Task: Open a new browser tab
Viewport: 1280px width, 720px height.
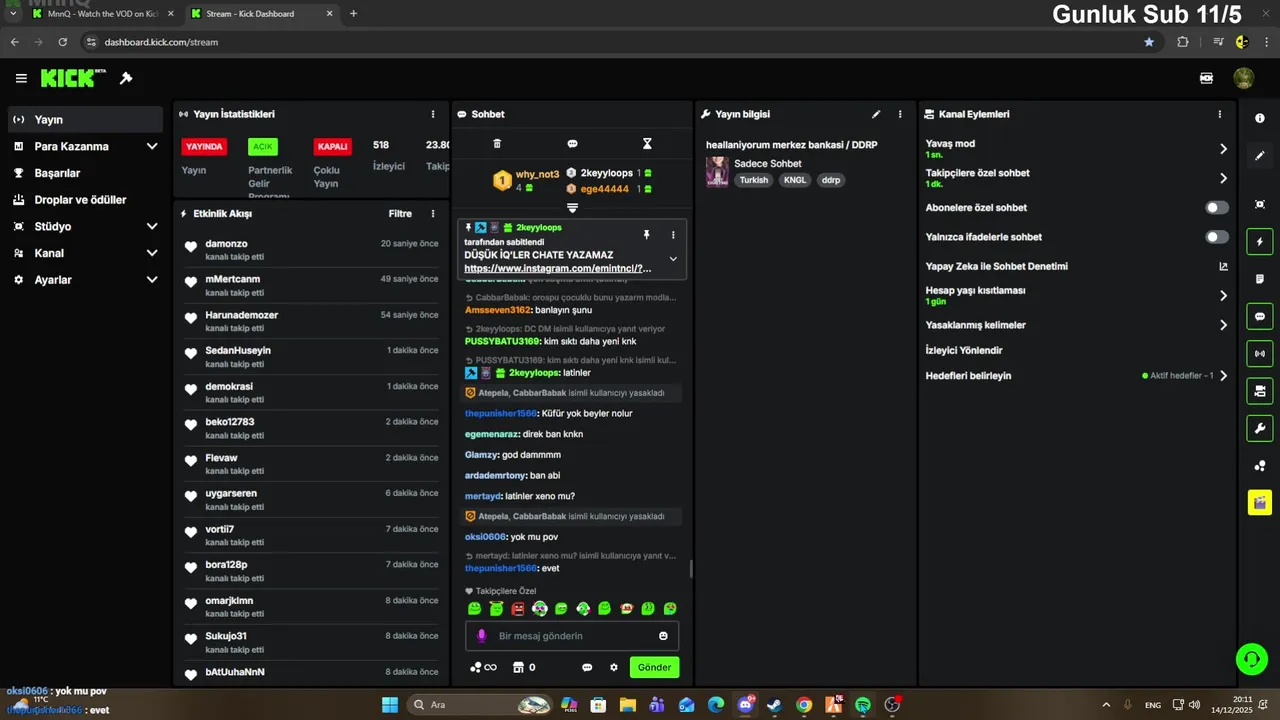Action: click(x=353, y=14)
